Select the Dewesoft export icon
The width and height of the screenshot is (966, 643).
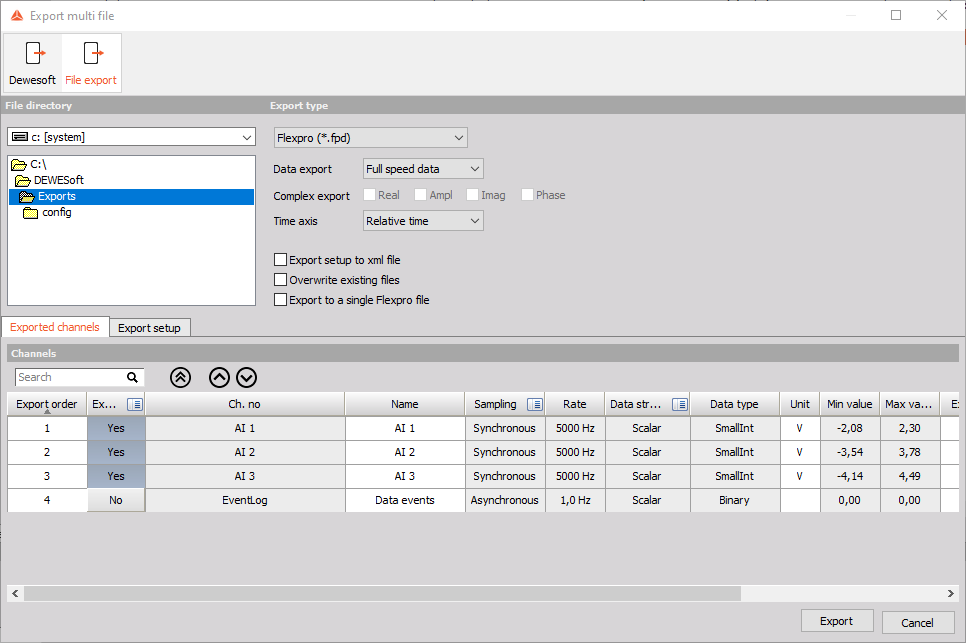coord(32,63)
